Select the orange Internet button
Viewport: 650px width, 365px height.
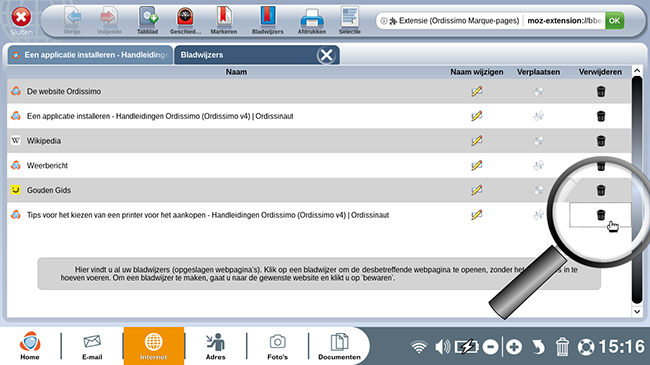(x=153, y=346)
